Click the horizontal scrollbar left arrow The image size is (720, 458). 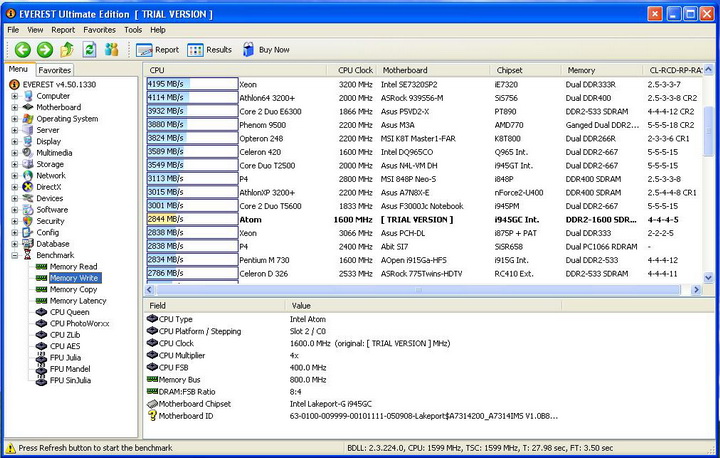(x=149, y=290)
